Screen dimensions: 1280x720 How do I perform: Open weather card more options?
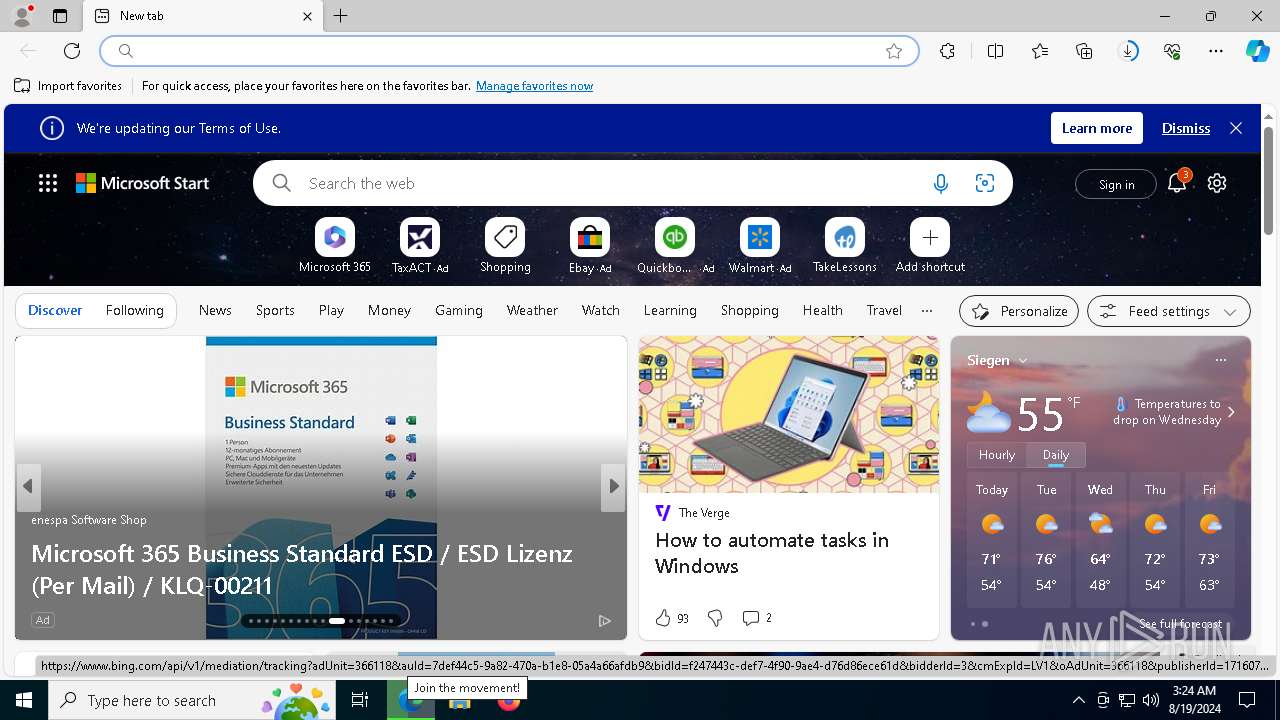(1220, 360)
